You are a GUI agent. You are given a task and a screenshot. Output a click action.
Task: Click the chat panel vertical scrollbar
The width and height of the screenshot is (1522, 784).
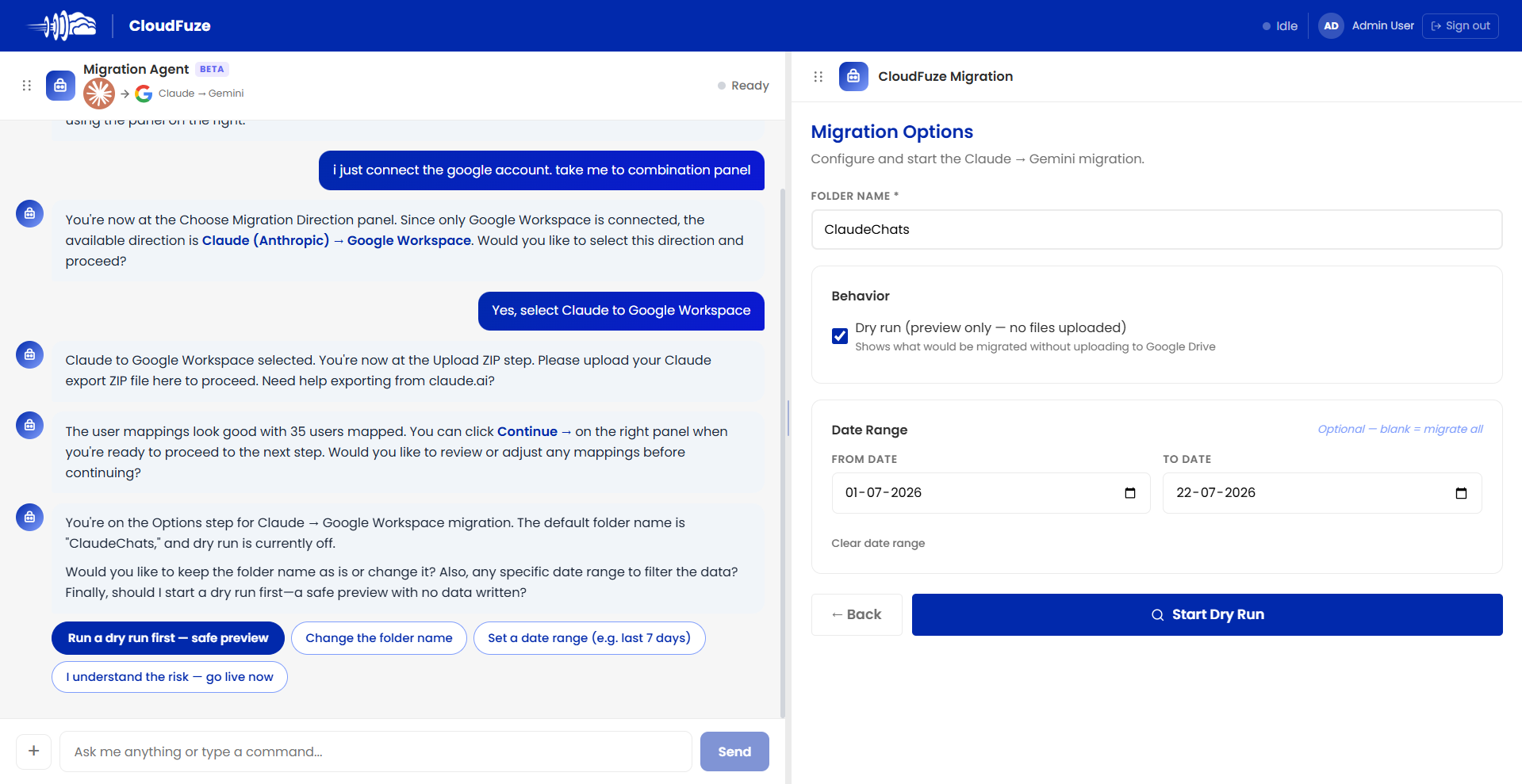point(783,452)
